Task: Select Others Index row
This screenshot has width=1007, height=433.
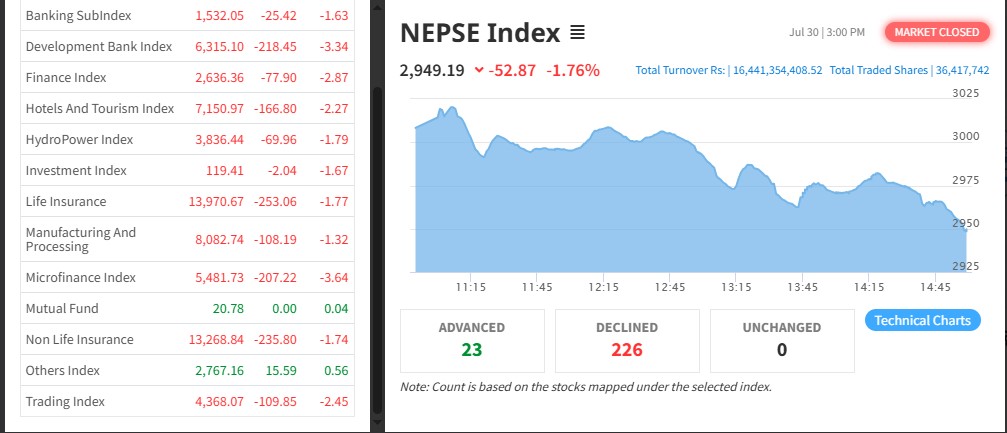Action: point(63,371)
